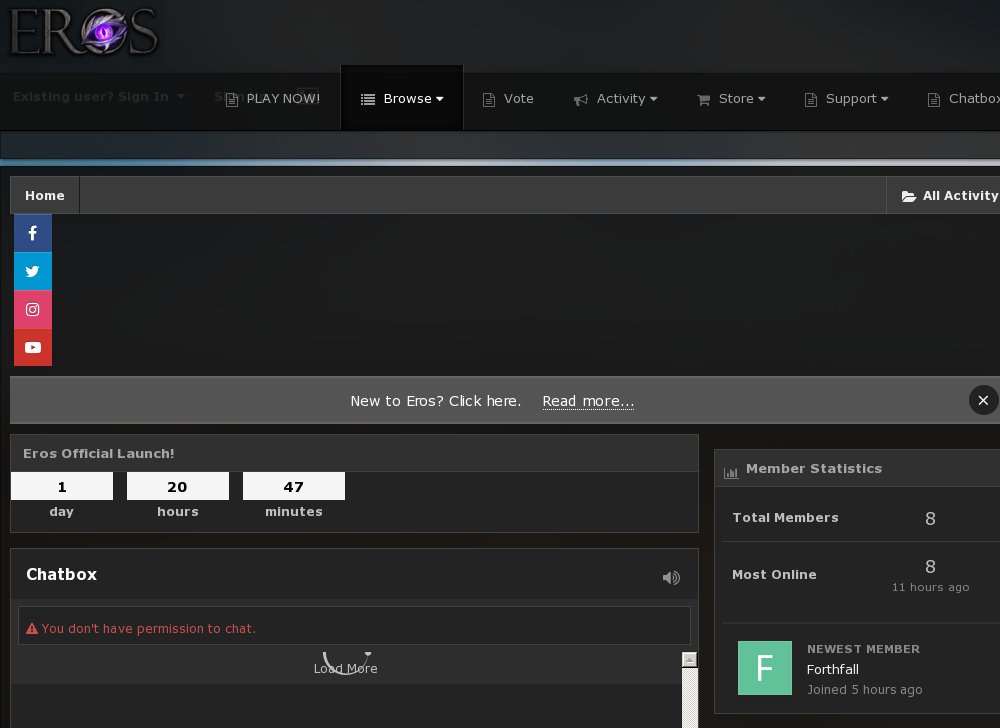Viewport: 1000px width, 728px height.
Task: Click the All Activity stream icon
Action: [909, 195]
